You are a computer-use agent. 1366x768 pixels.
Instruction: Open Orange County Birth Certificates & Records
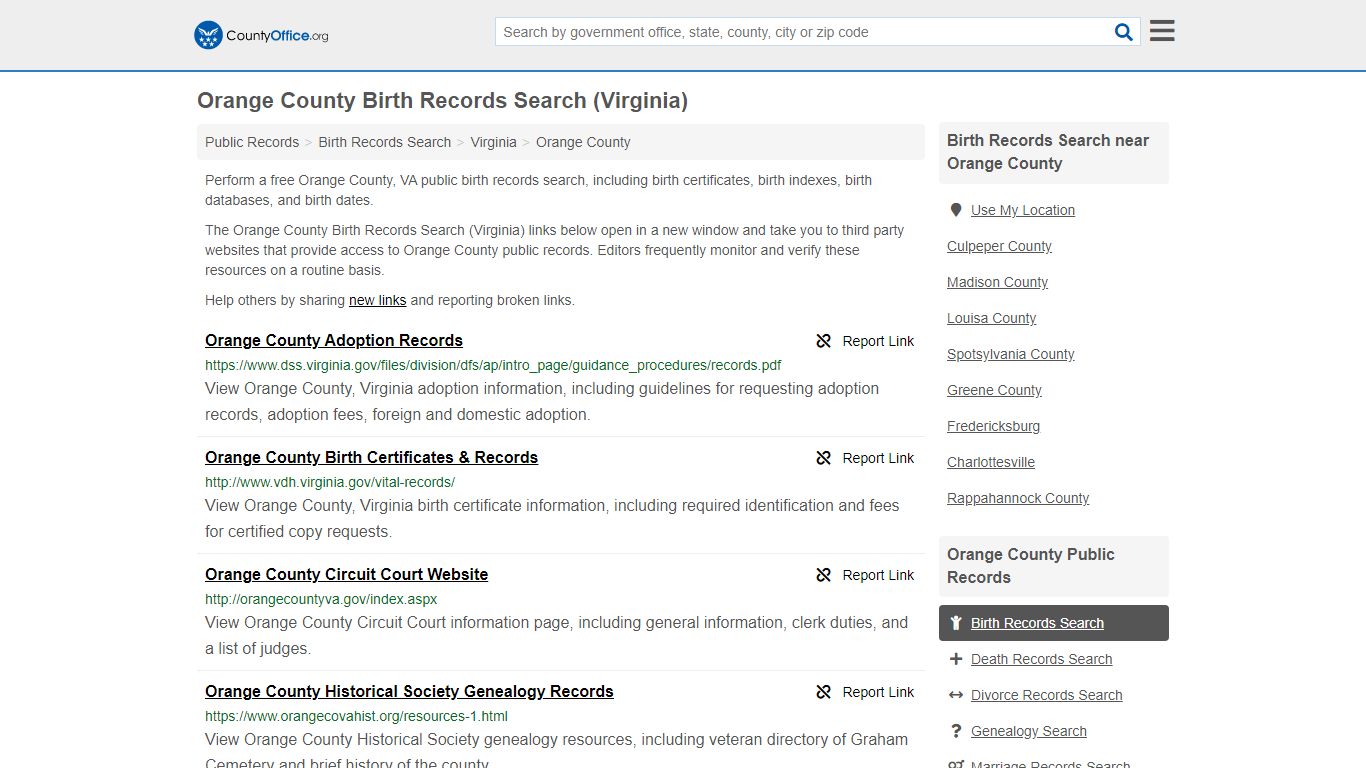pyautogui.click(x=371, y=457)
